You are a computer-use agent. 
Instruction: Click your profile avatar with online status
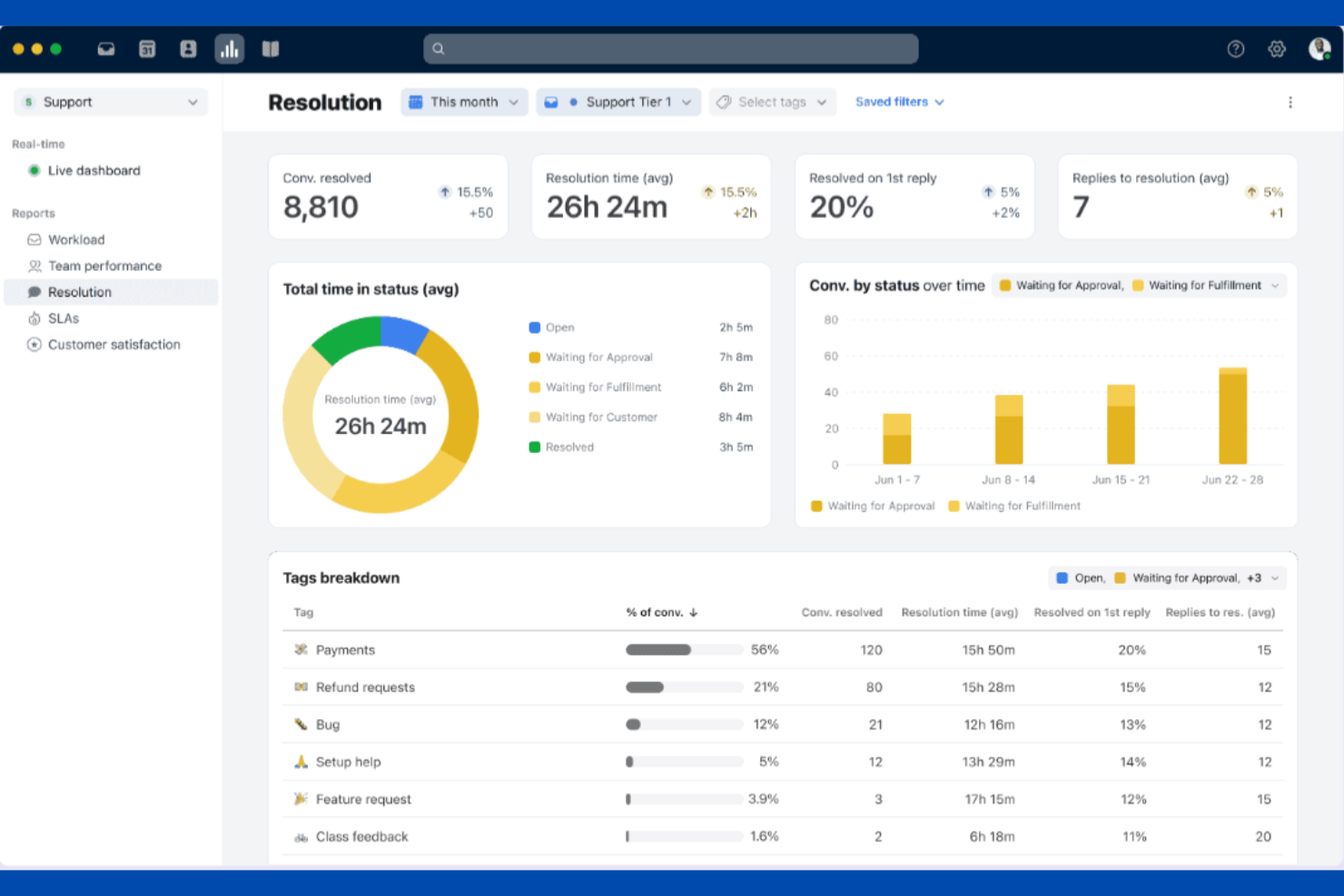coord(1319,49)
